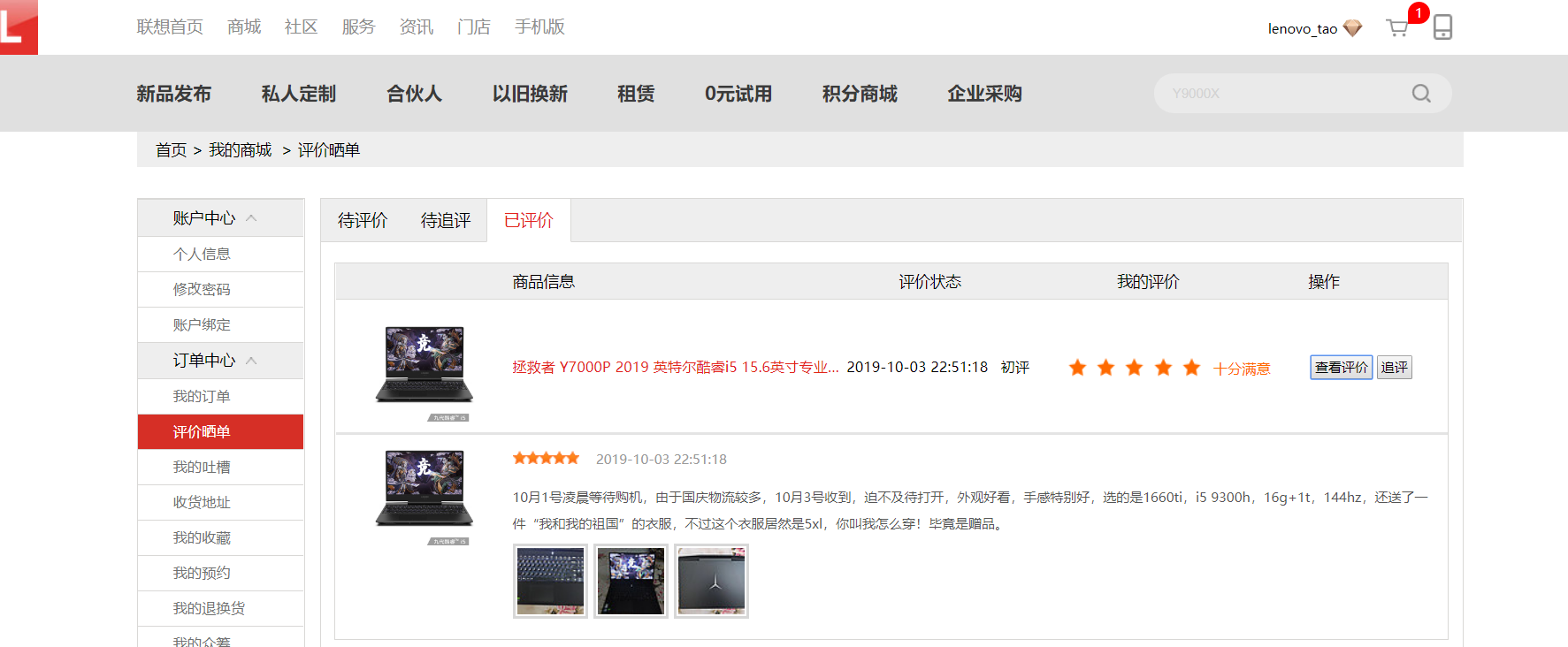Open the laptop lid logo review photo

[711, 581]
